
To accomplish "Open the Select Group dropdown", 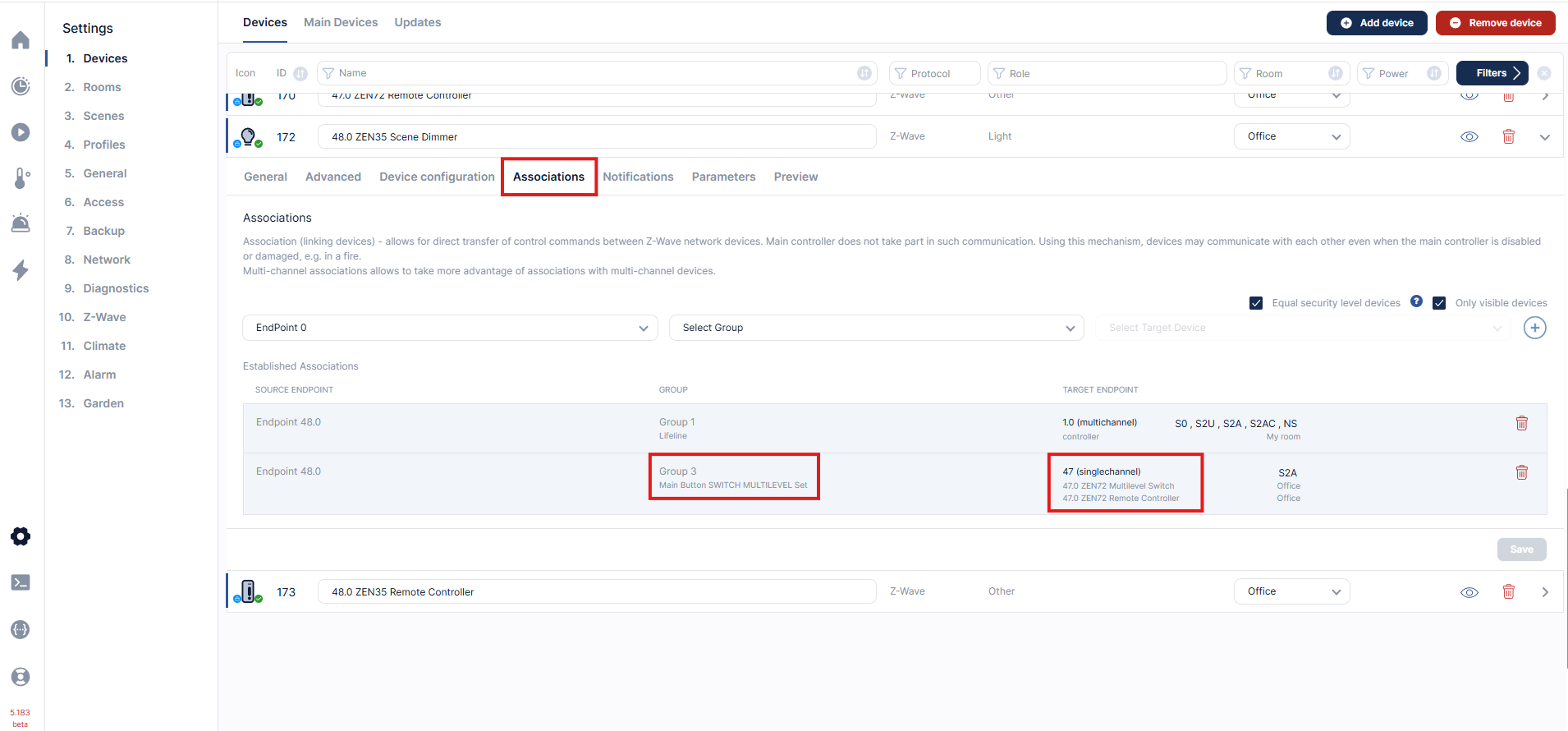I will point(877,328).
